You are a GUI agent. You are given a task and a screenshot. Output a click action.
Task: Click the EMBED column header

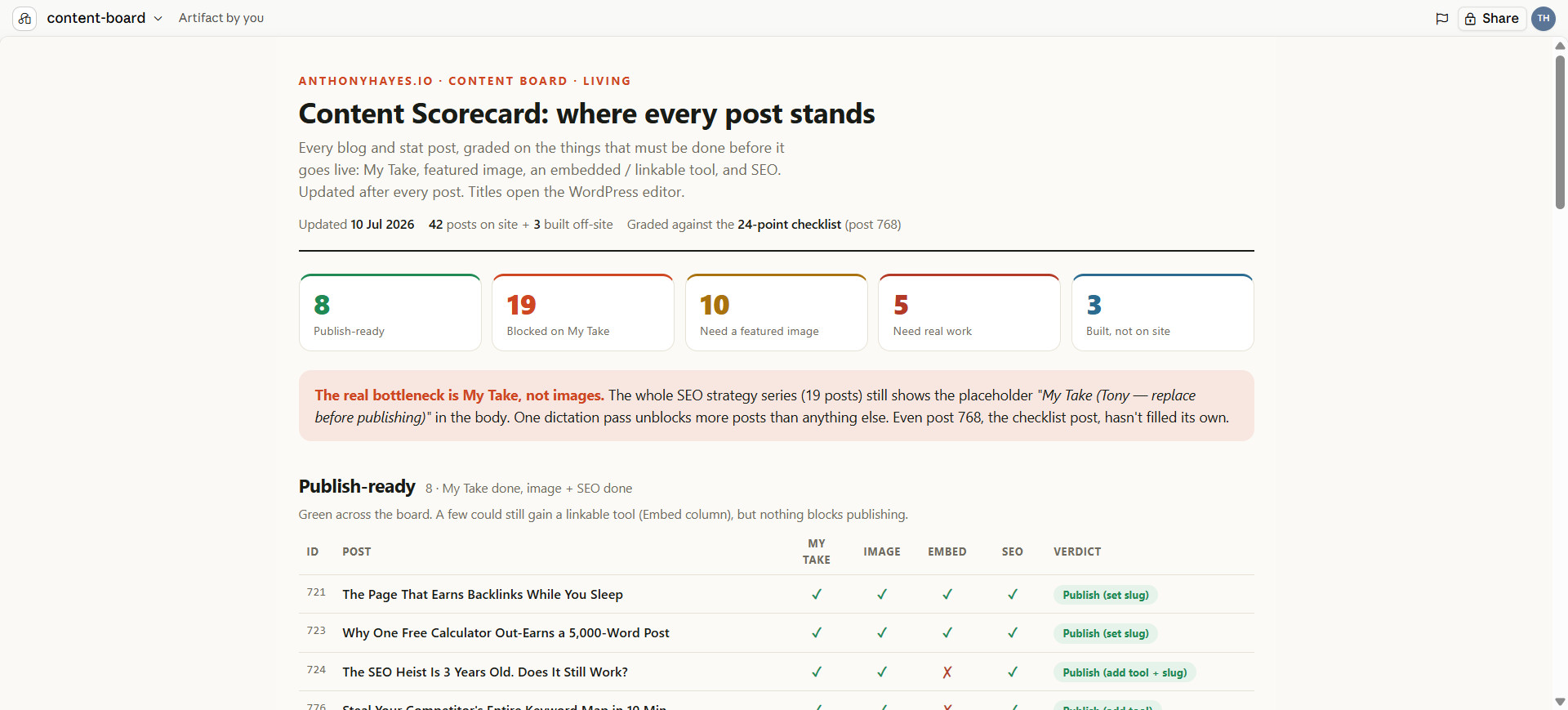tap(947, 551)
